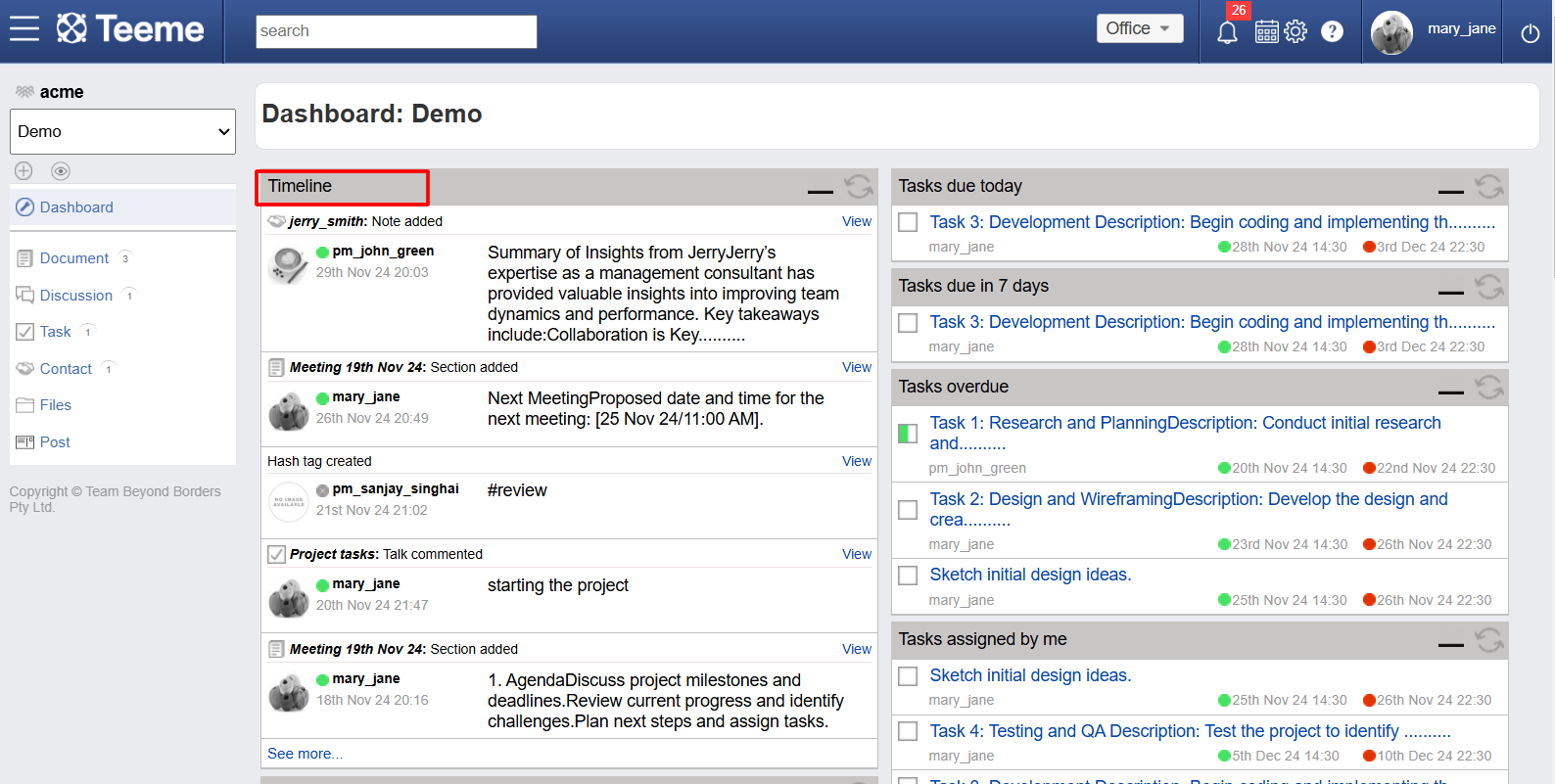The image size is (1555, 784).
Task: Refresh Tasks due in 7 days panel
Action: click(x=1489, y=287)
